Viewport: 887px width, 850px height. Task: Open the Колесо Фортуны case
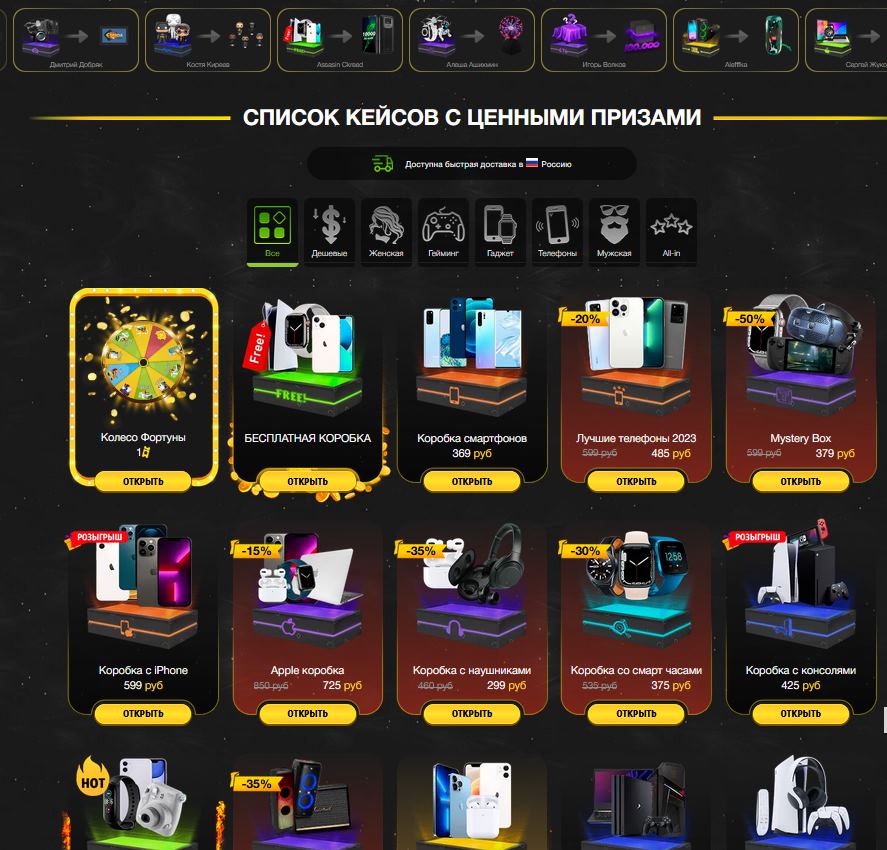(x=143, y=481)
